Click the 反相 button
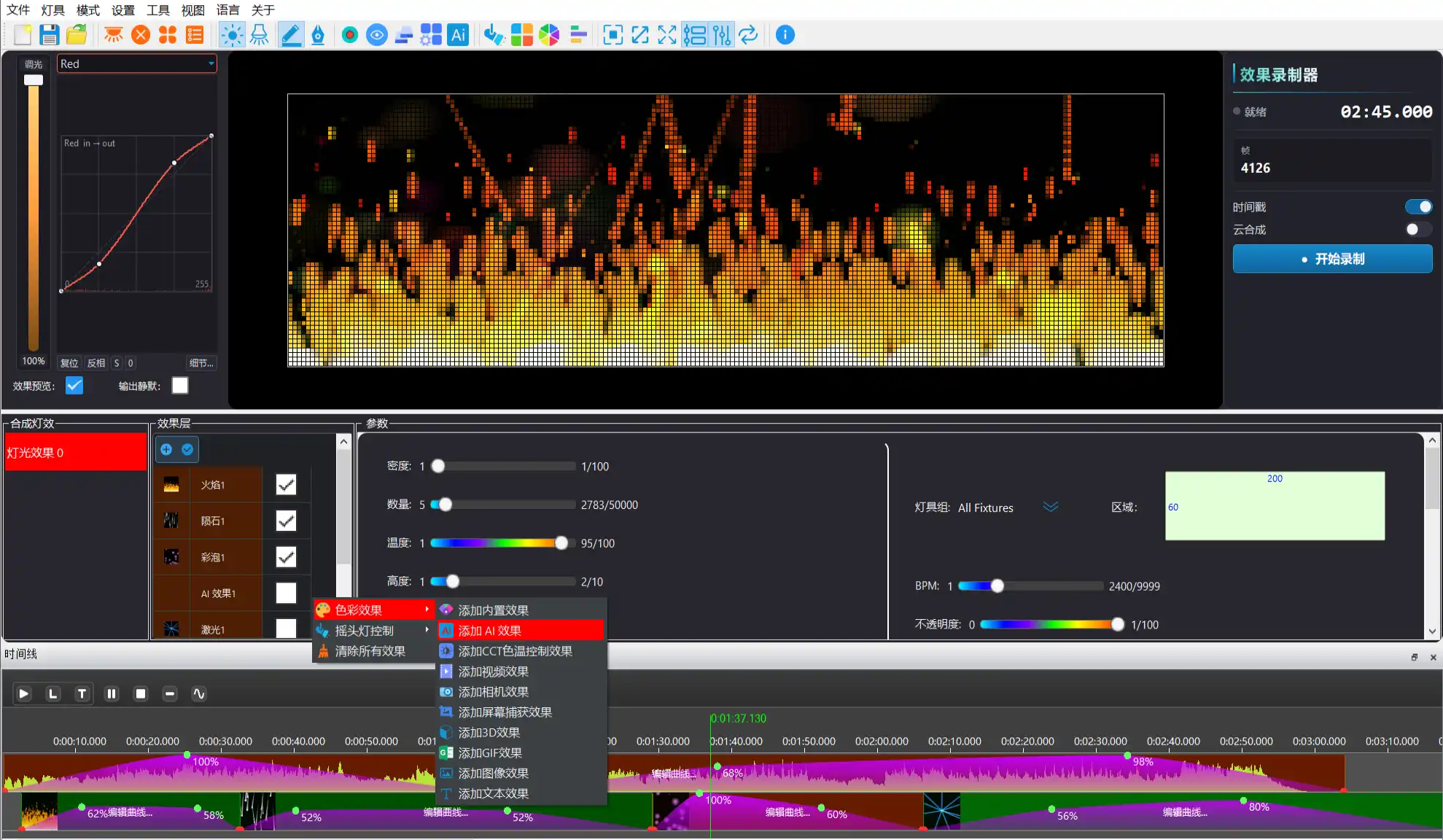This screenshot has width=1443, height=840. [96, 362]
